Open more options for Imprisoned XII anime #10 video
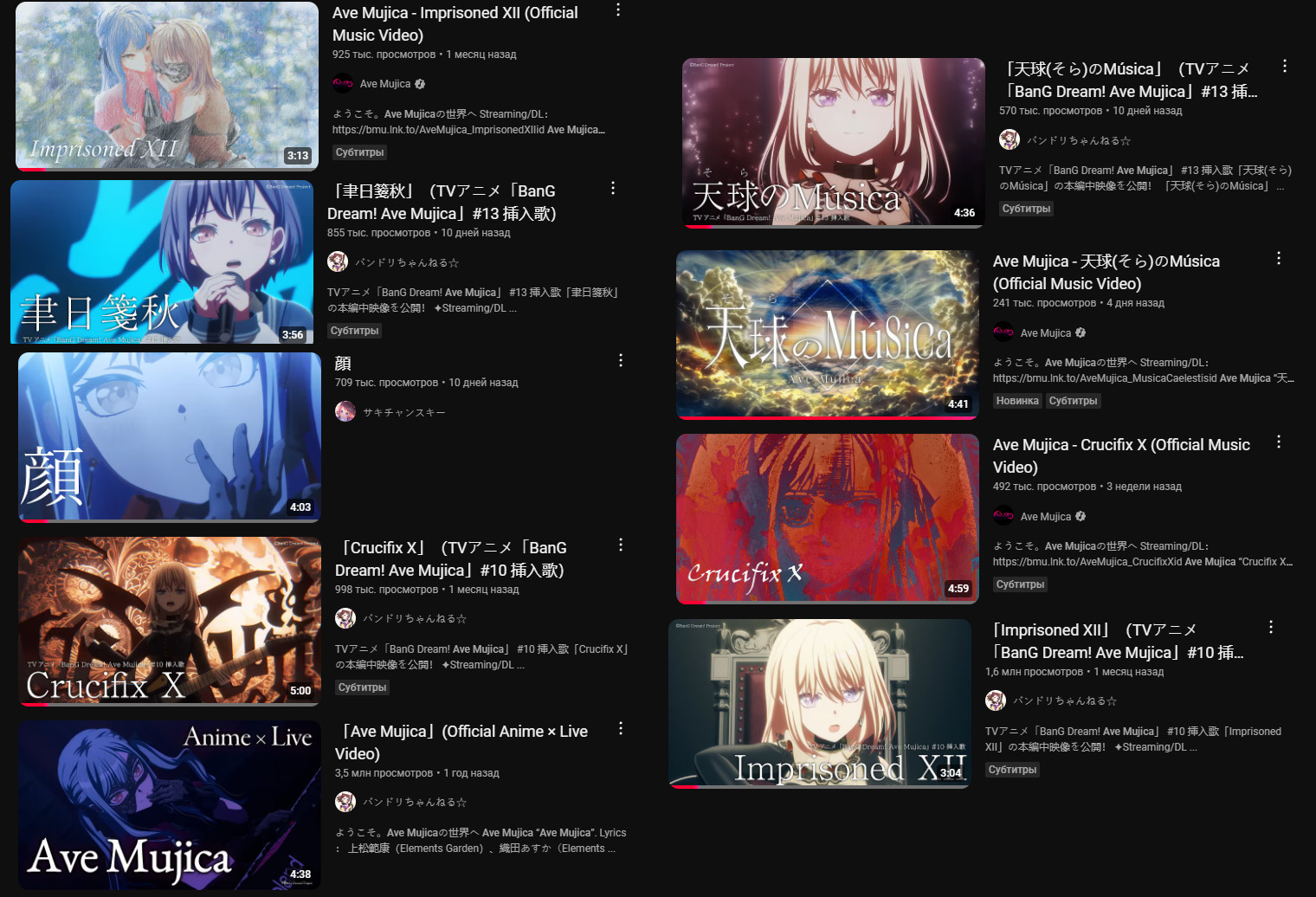 click(1271, 627)
